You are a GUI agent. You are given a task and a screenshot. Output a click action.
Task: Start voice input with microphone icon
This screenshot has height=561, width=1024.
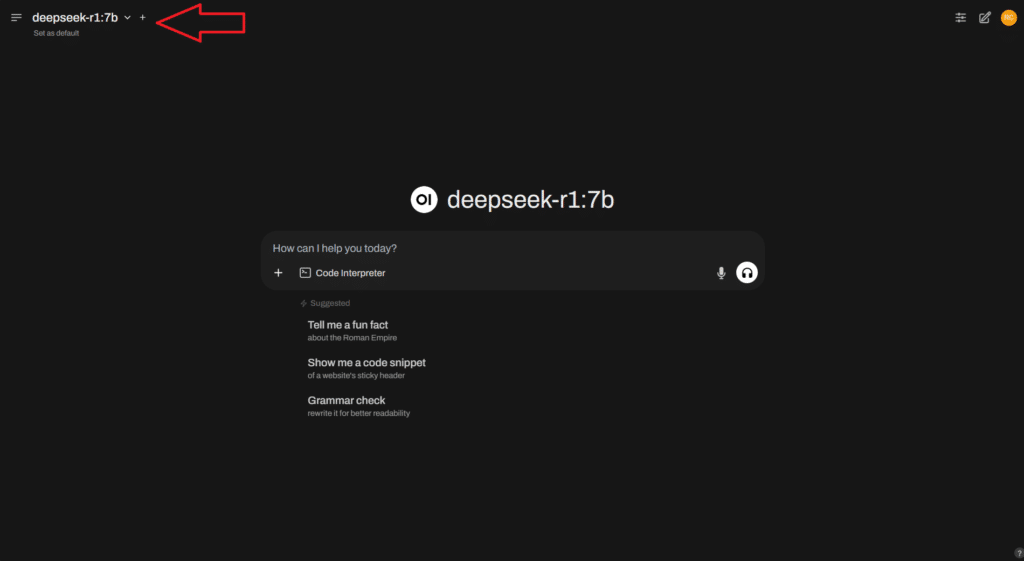click(721, 273)
